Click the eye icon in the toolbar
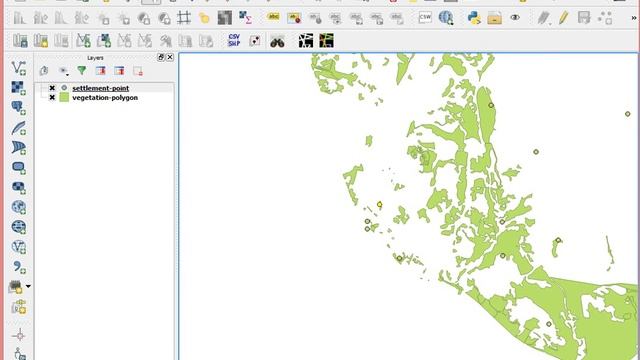This screenshot has width=640, height=360. click(515, 18)
